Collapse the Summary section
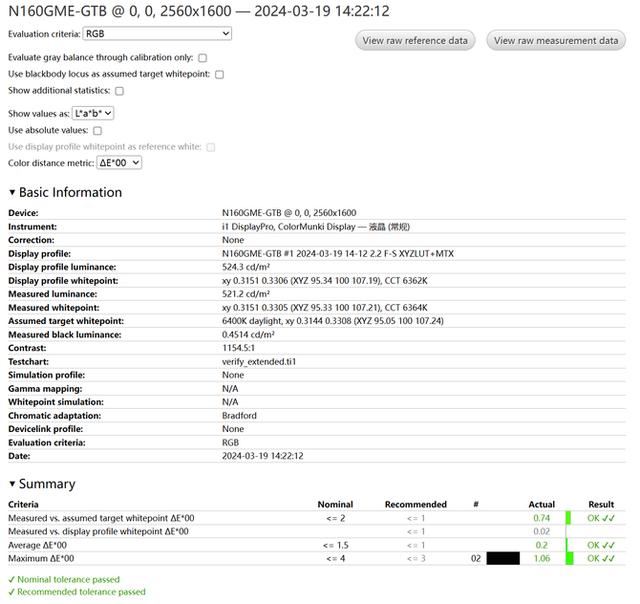This screenshot has width=640, height=604. [x=12, y=484]
